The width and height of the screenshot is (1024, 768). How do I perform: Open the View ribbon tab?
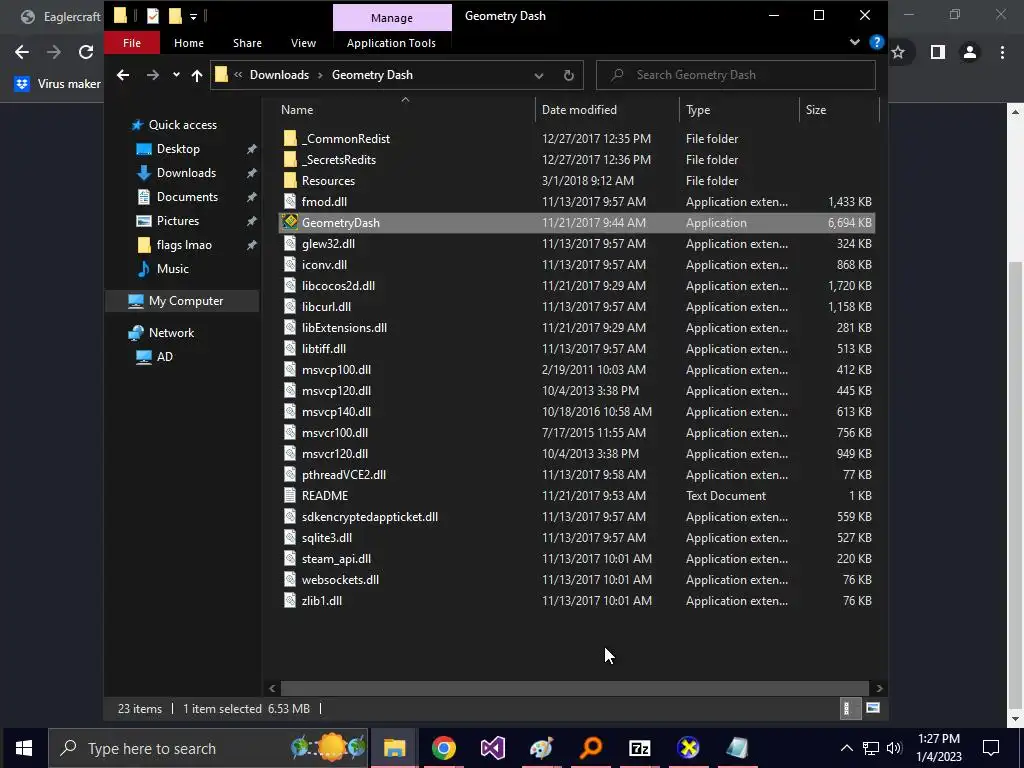[x=303, y=43]
